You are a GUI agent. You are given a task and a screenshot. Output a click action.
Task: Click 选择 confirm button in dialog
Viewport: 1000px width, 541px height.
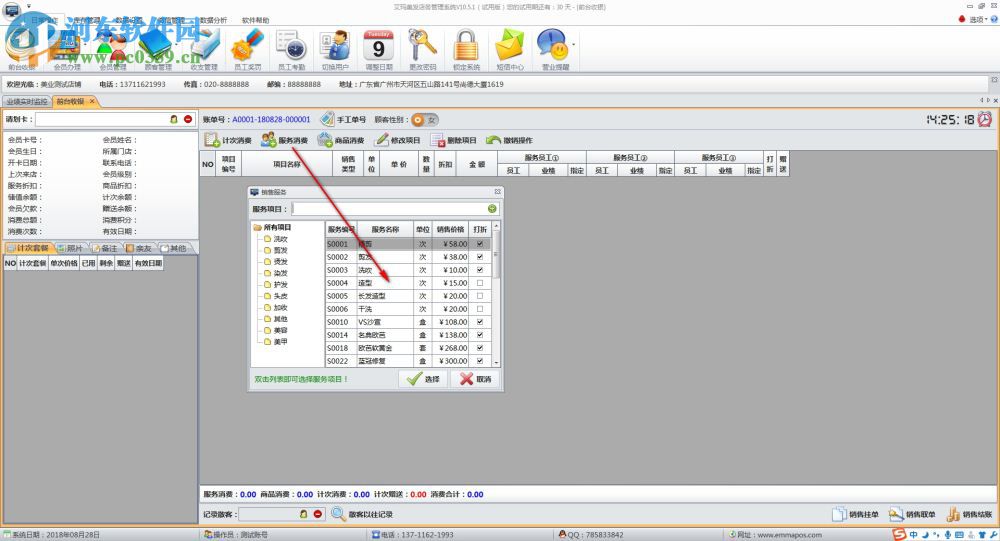click(x=423, y=379)
